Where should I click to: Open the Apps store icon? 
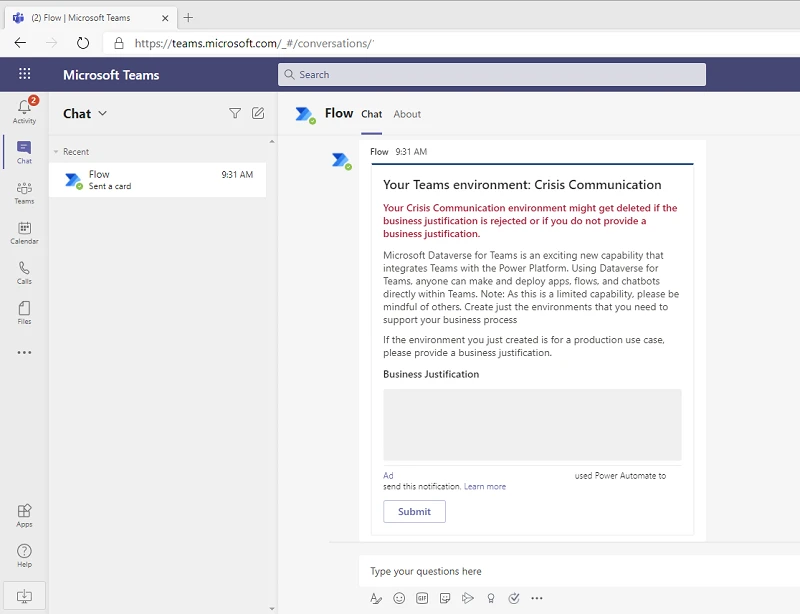click(x=24, y=515)
